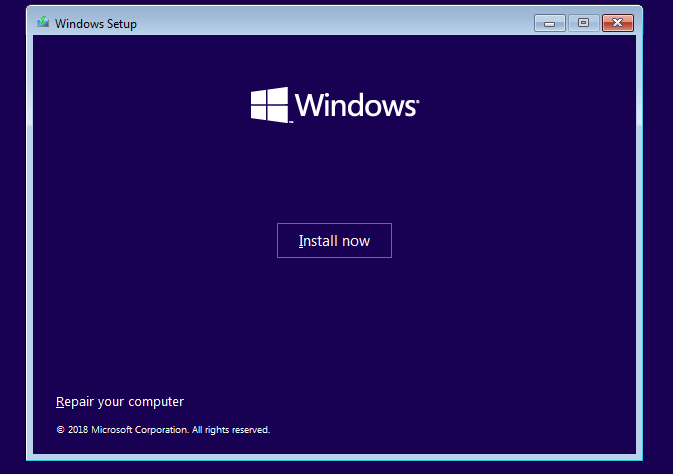This screenshot has width=673, height=474.
Task: Click the Windows Setup title text
Action: tap(96, 24)
